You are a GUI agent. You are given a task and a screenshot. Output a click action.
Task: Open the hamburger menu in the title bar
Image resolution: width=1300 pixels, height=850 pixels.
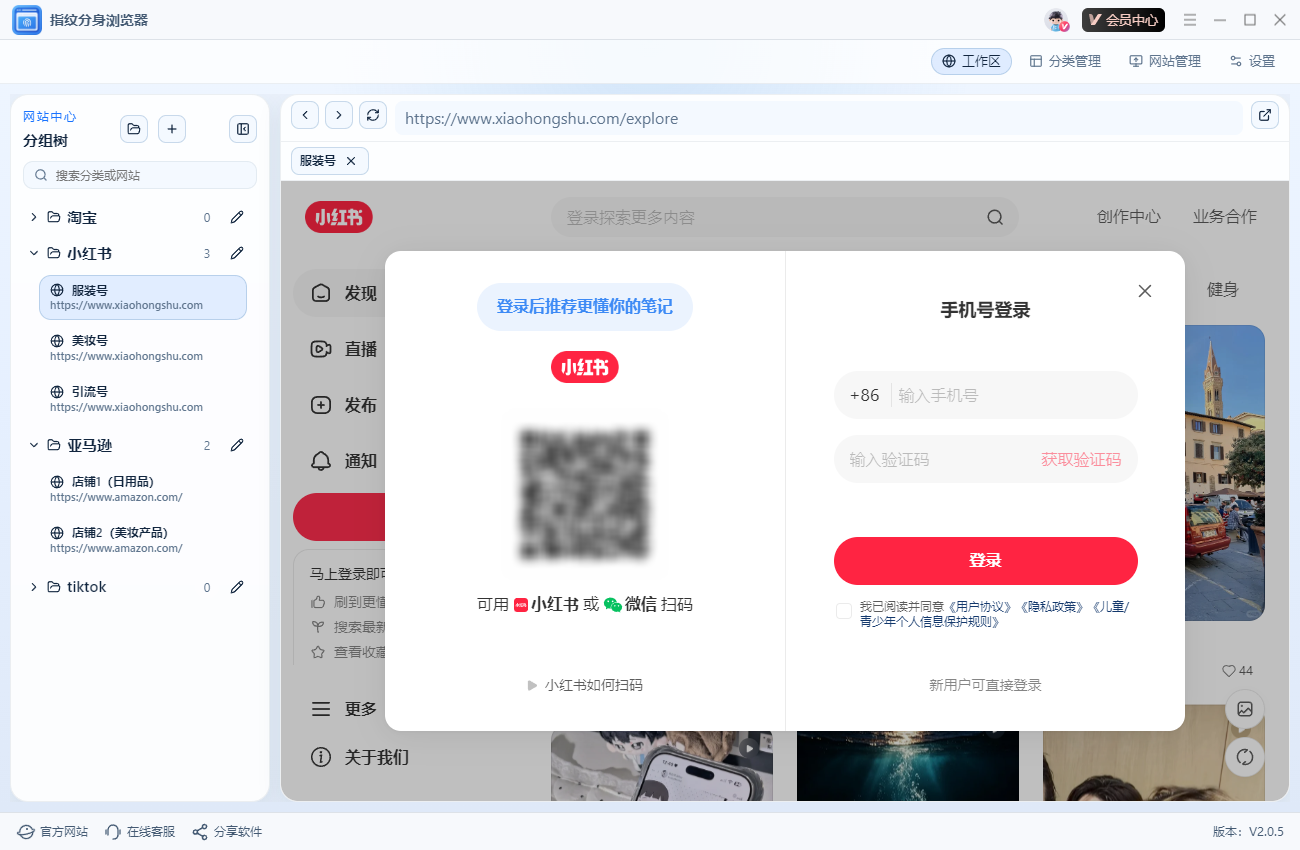click(1190, 20)
